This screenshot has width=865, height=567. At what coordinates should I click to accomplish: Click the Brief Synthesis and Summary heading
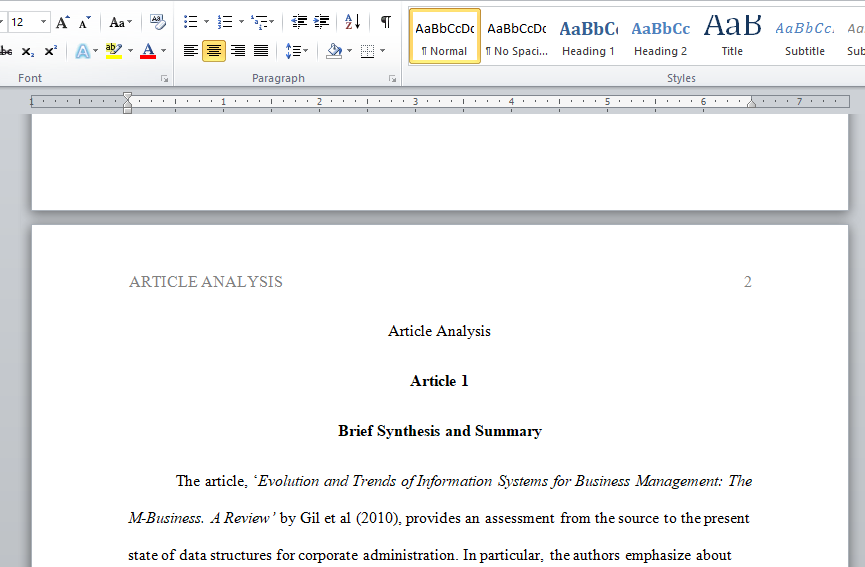(x=440, y=431)
